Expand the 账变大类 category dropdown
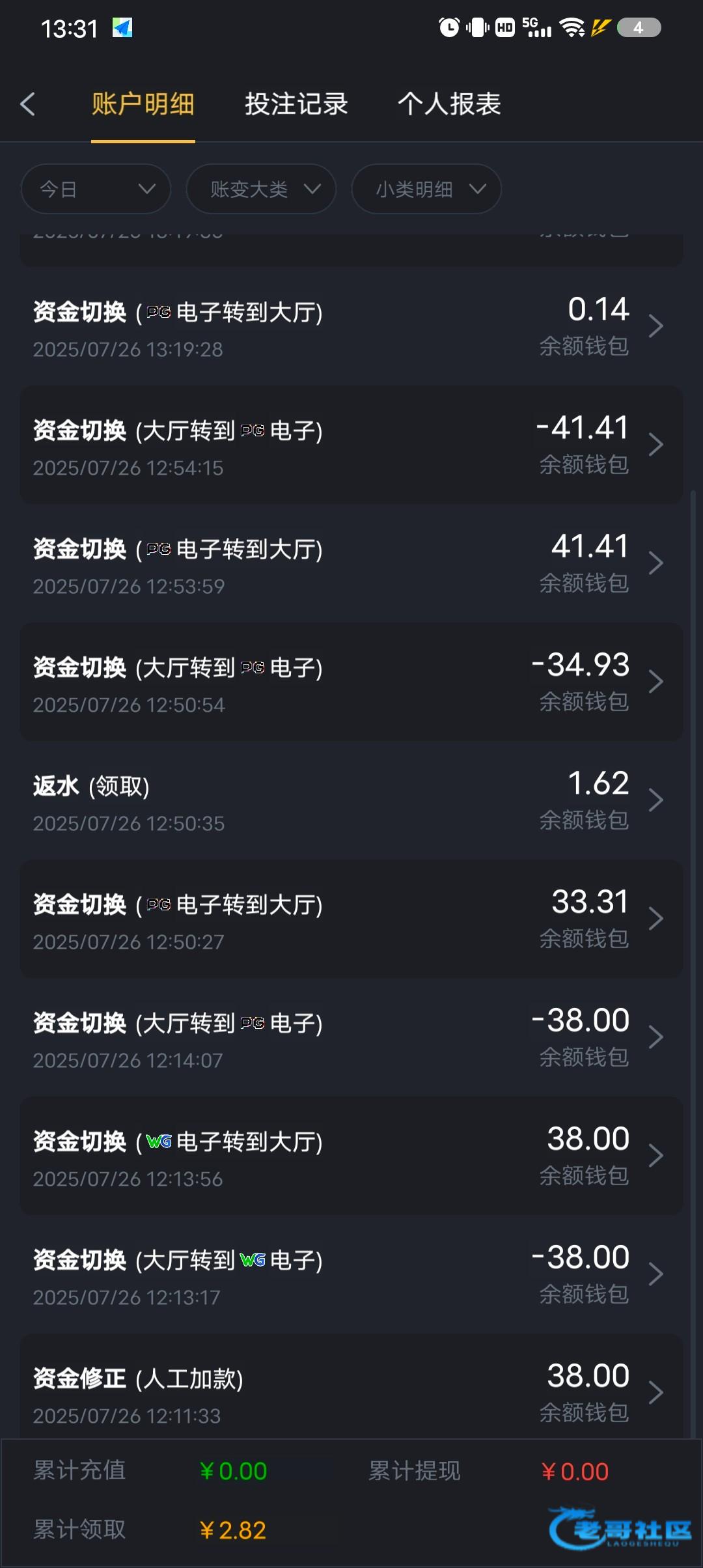This screenshot has height=1568, width=703. point(261,189)
